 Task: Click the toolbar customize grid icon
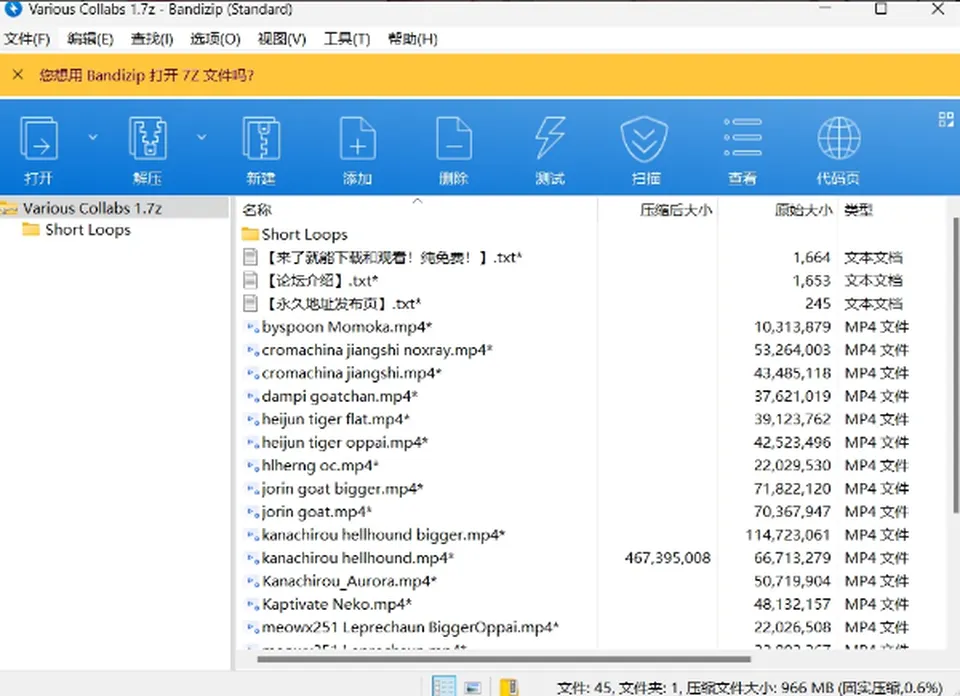click(x=946, y=119)
